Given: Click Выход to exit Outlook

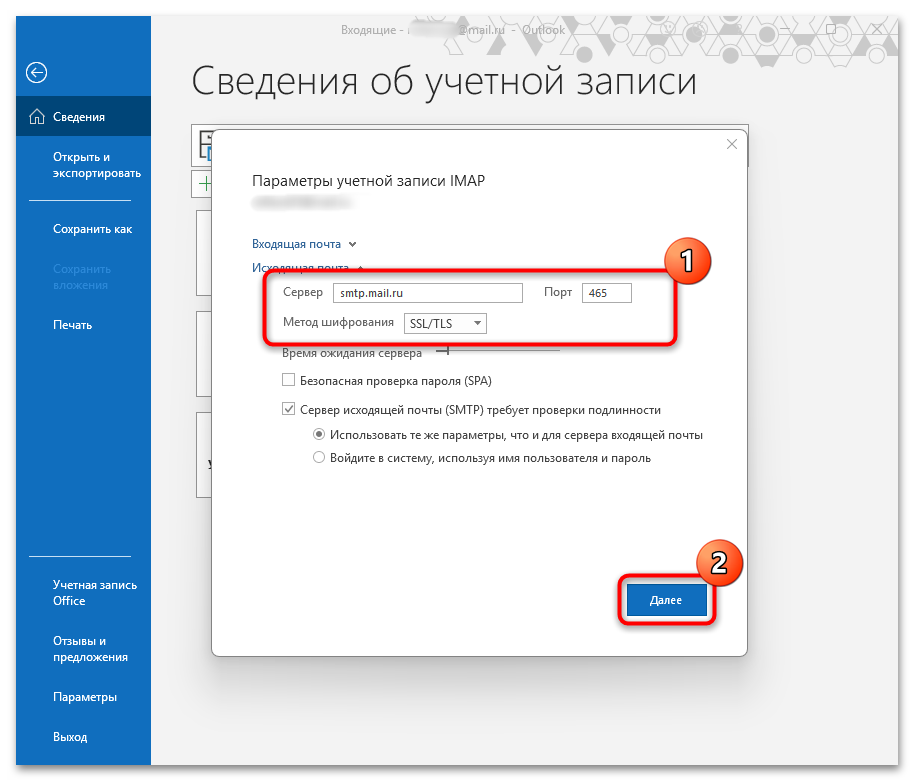Looking at the screenshot, I should (70, 737).
